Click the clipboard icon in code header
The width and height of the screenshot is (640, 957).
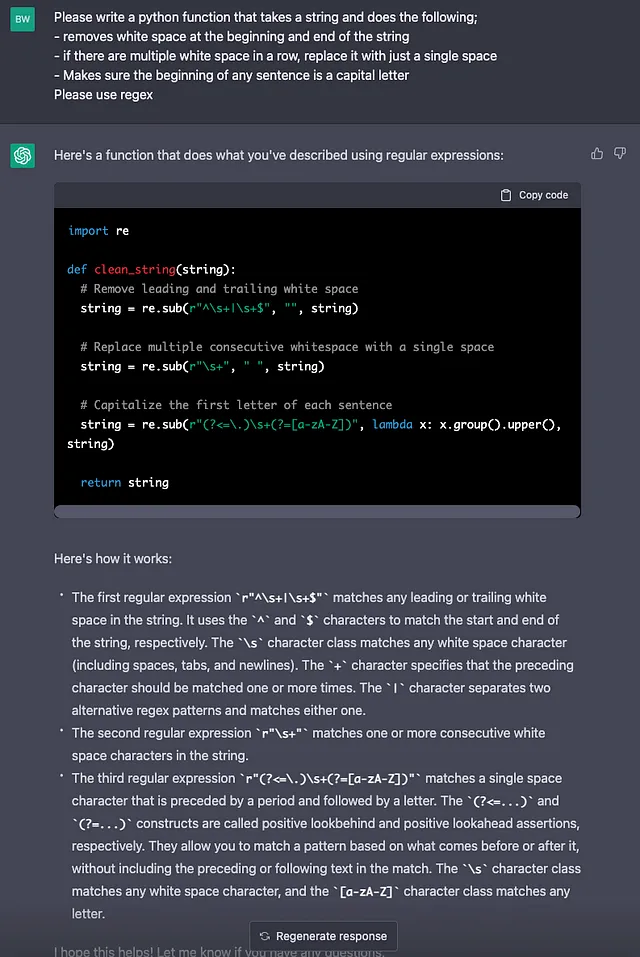(506, 195)
